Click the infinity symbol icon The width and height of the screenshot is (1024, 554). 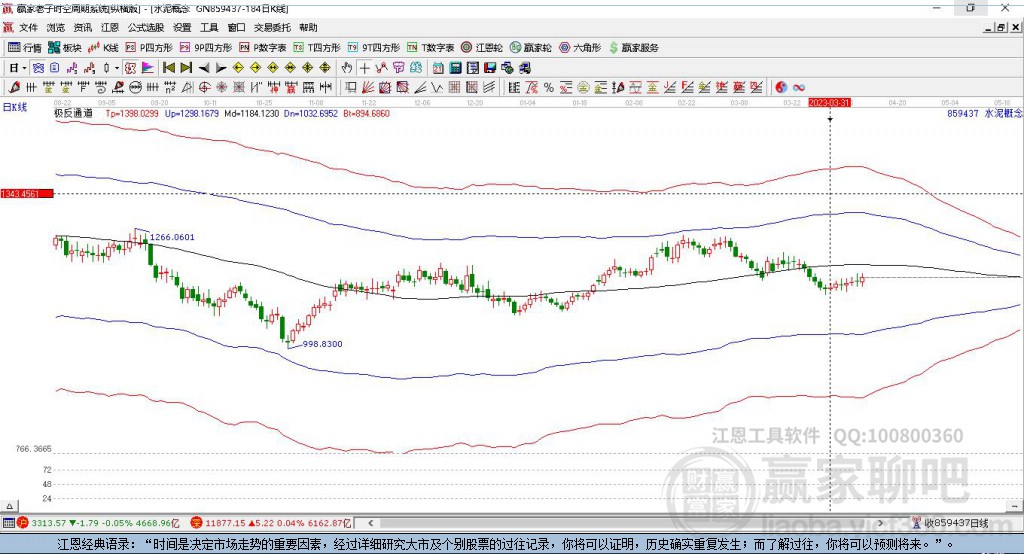(799, 88)
